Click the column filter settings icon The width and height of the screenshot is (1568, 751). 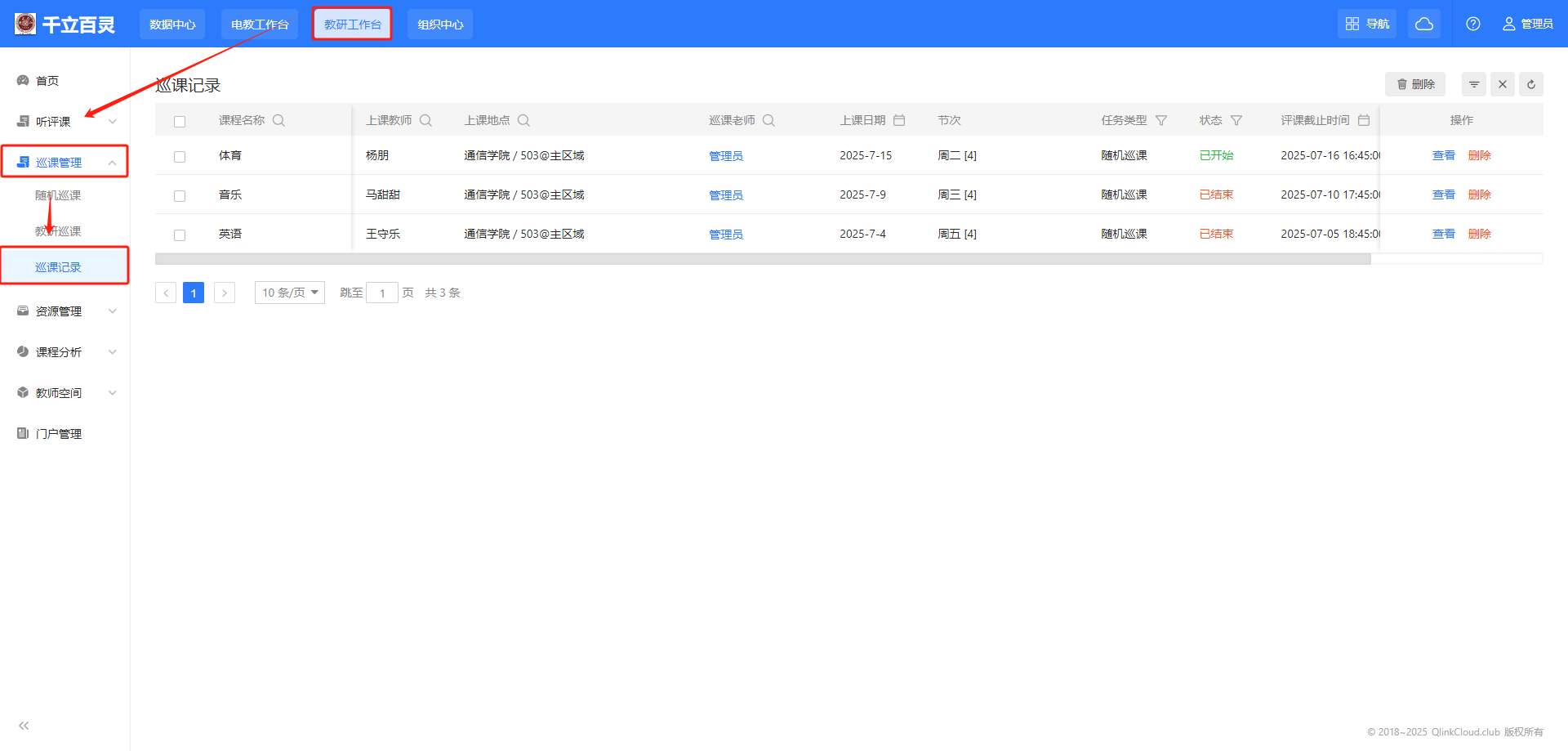(x=1474, y=84)
